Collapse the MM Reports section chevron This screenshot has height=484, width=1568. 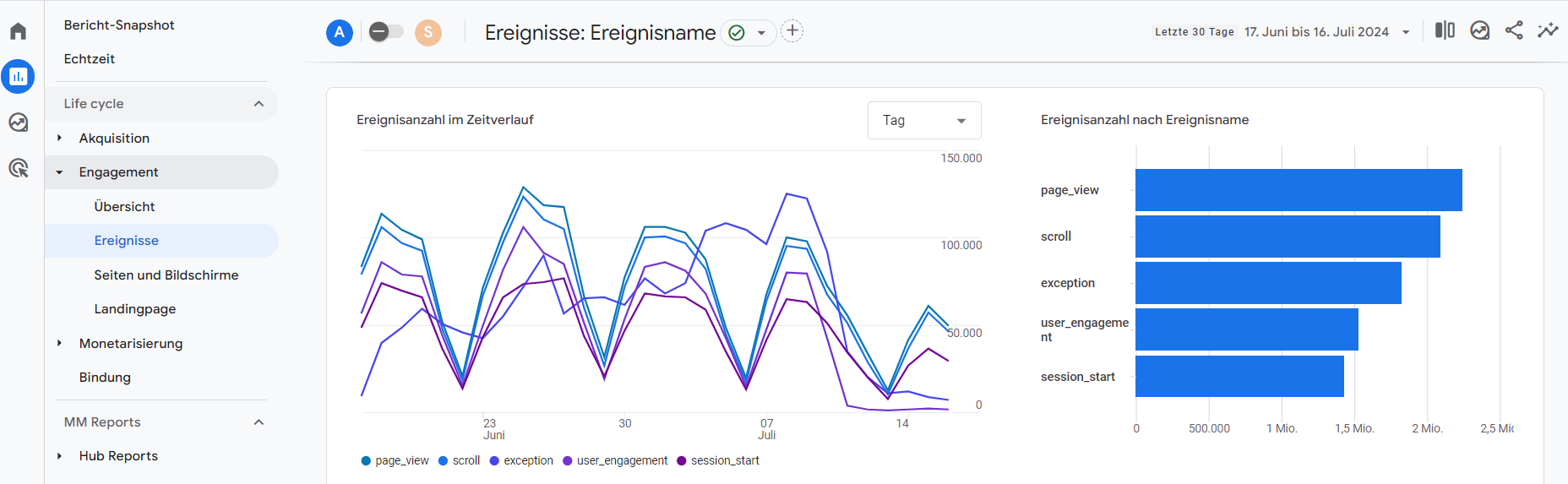tap(259, 422)
